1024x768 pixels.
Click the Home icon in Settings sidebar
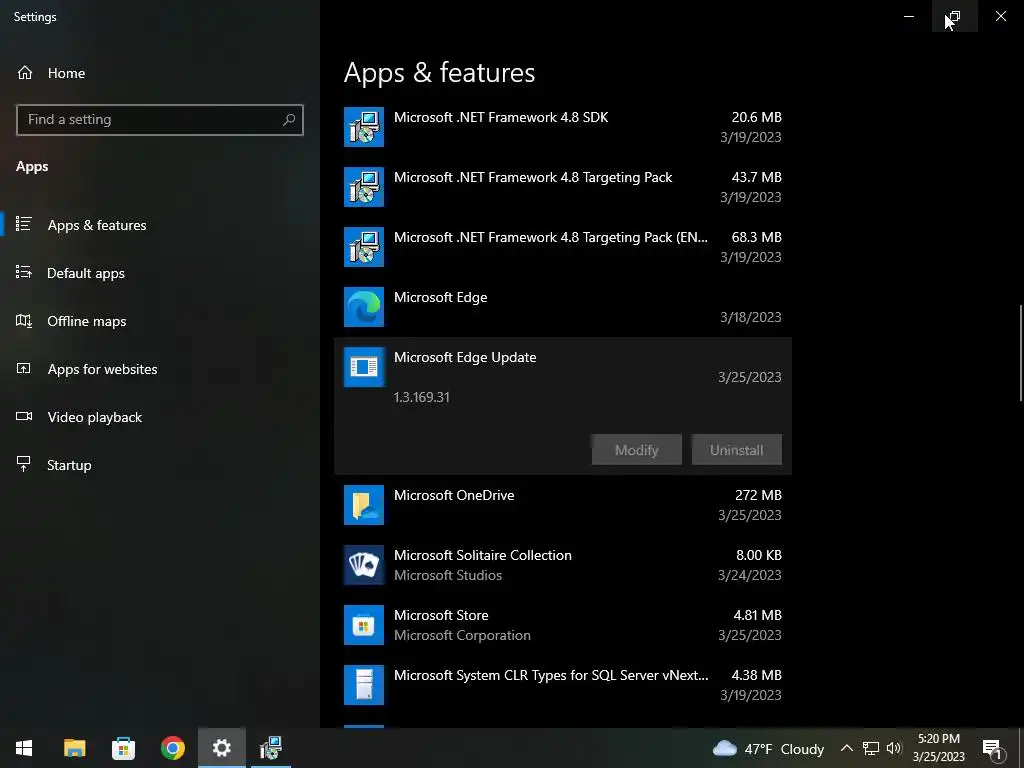(25, 72)
